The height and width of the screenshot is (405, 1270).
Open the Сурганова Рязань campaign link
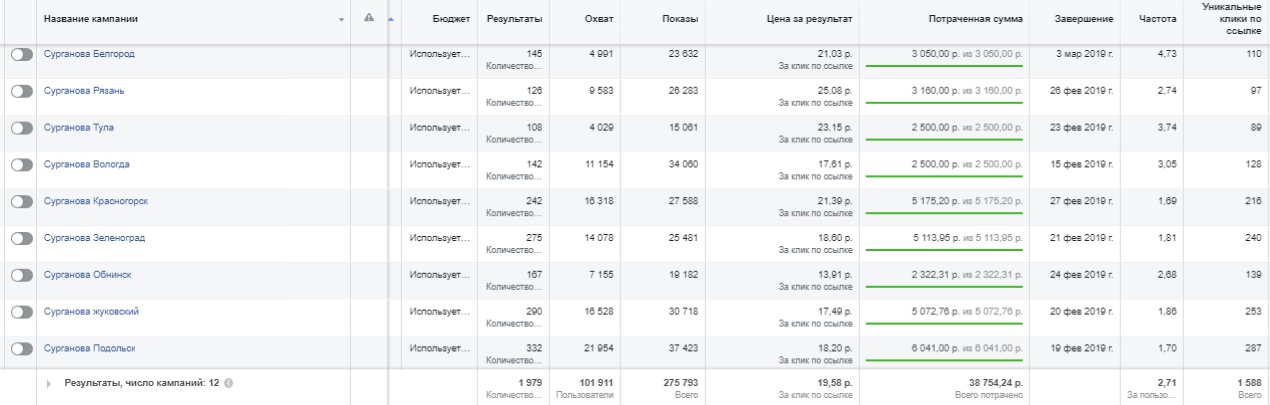(x=84, y=91)
